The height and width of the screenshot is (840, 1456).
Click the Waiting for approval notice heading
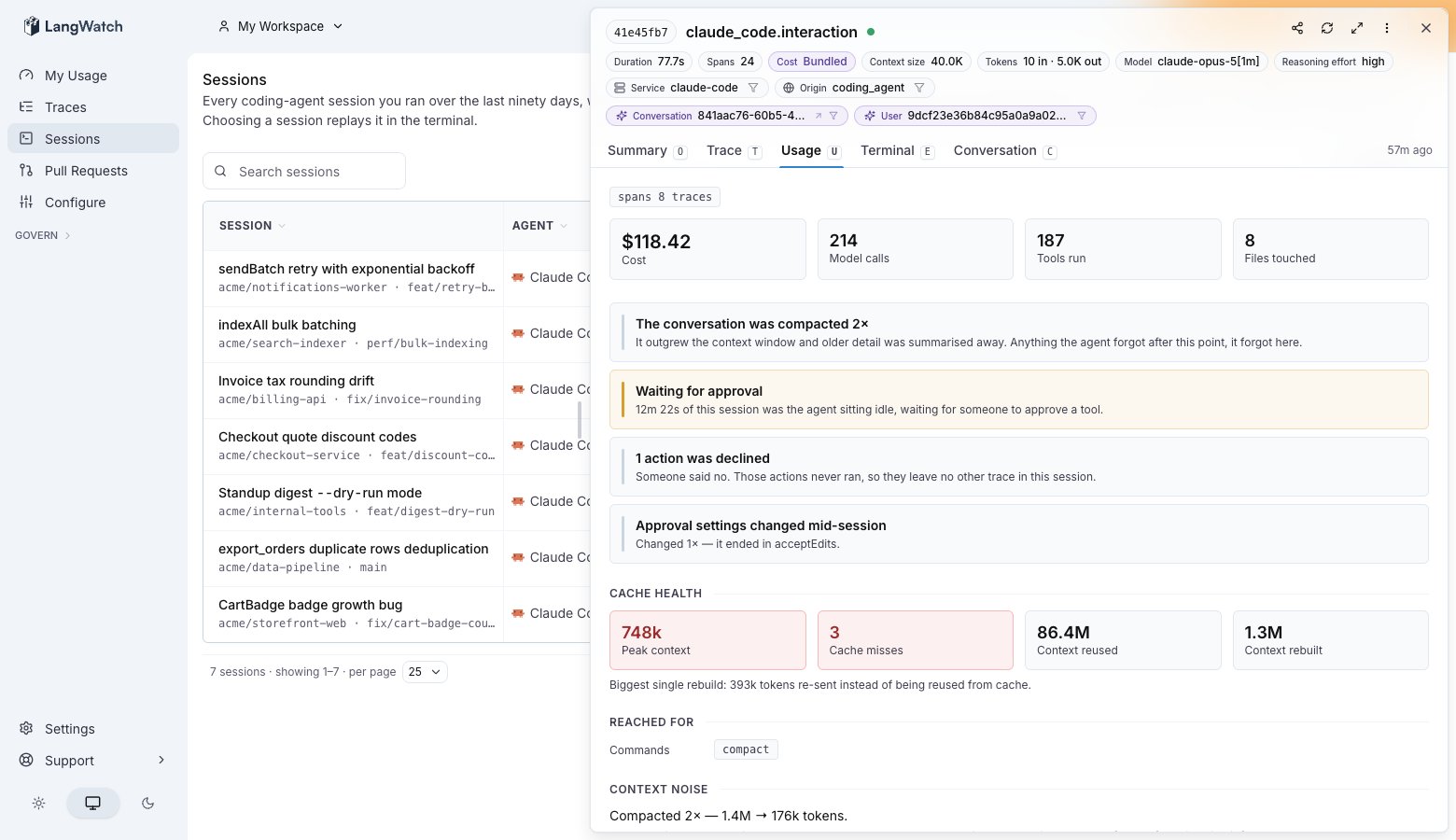[699, 391]
